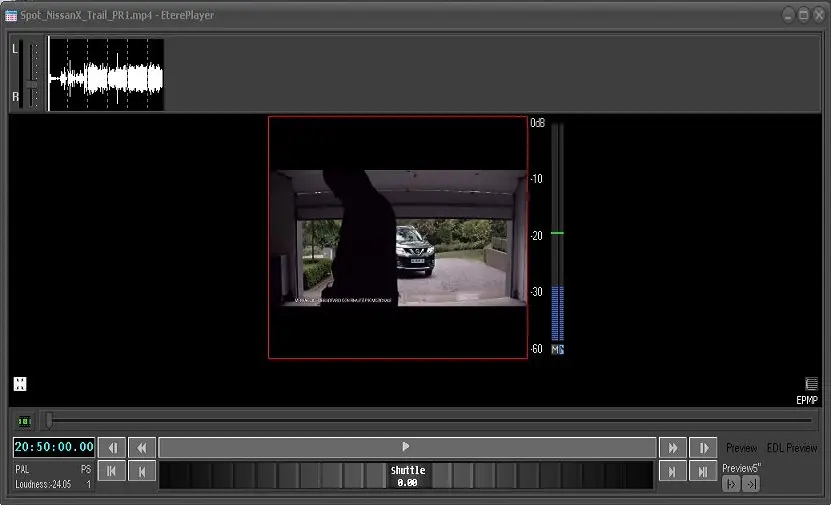Click the Preview5" end button

pyautogui.click(x=751, y=485)
